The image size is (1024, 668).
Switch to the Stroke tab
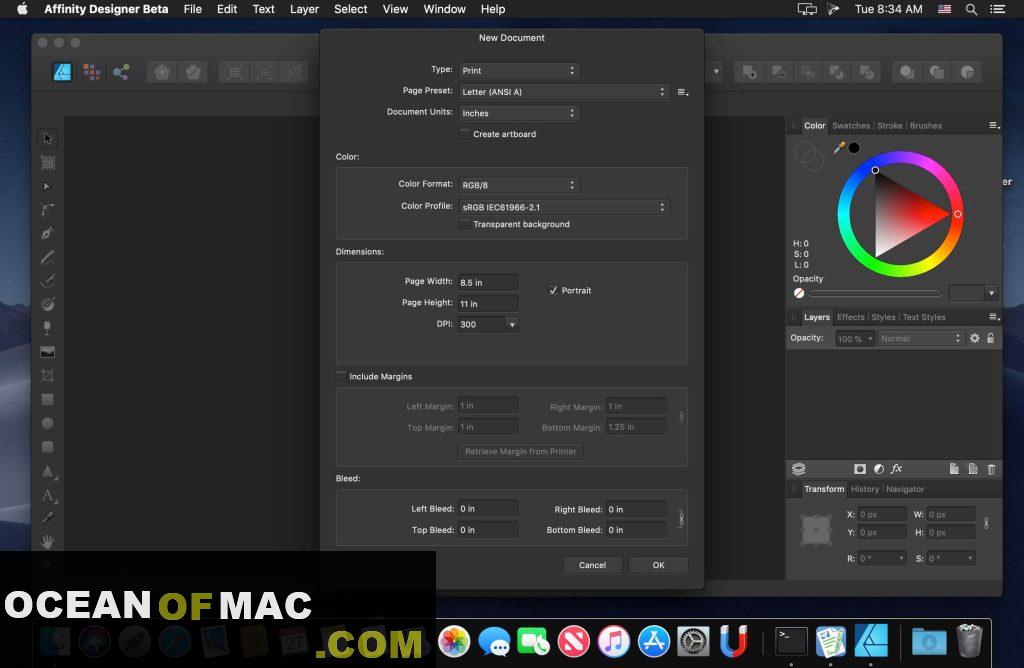point(889,125)
